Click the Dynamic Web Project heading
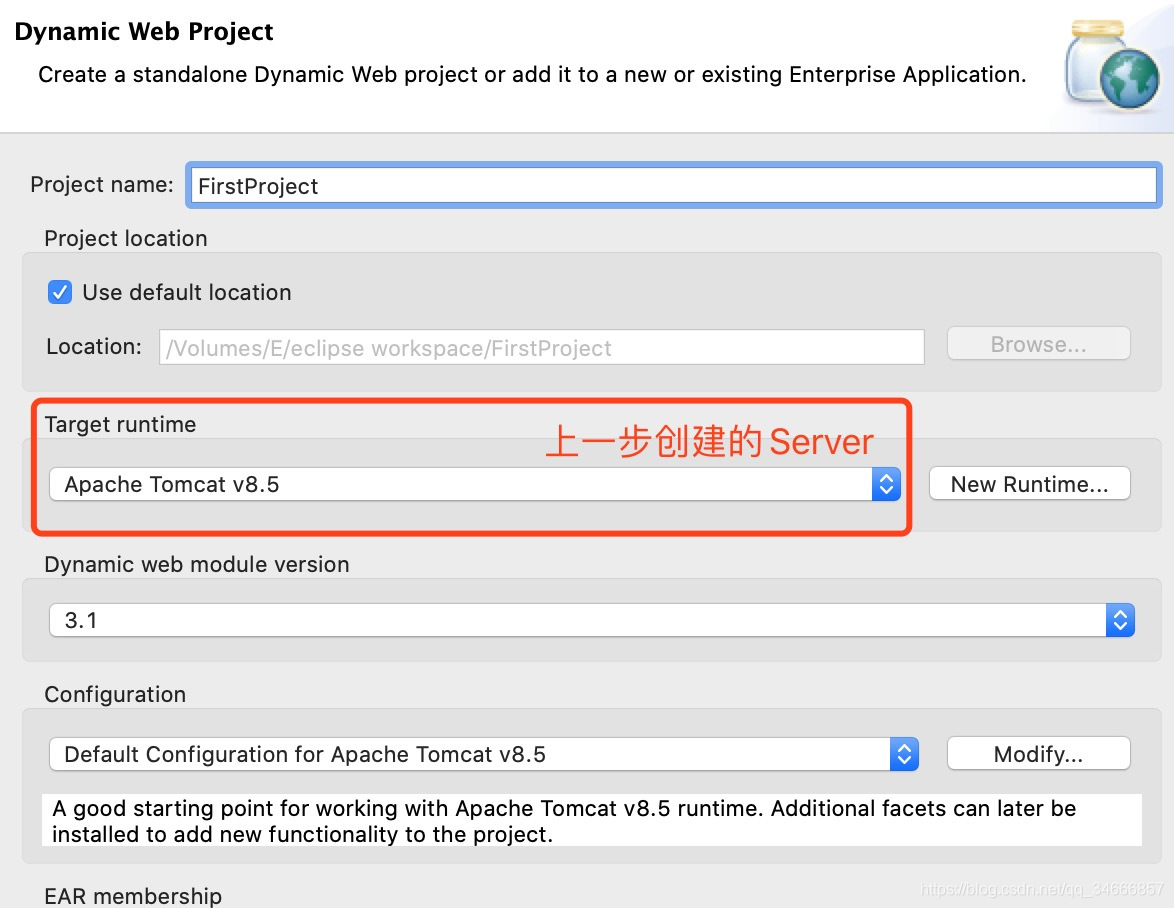The height and width of the screenshot is (908, 1174). (144, 31)
